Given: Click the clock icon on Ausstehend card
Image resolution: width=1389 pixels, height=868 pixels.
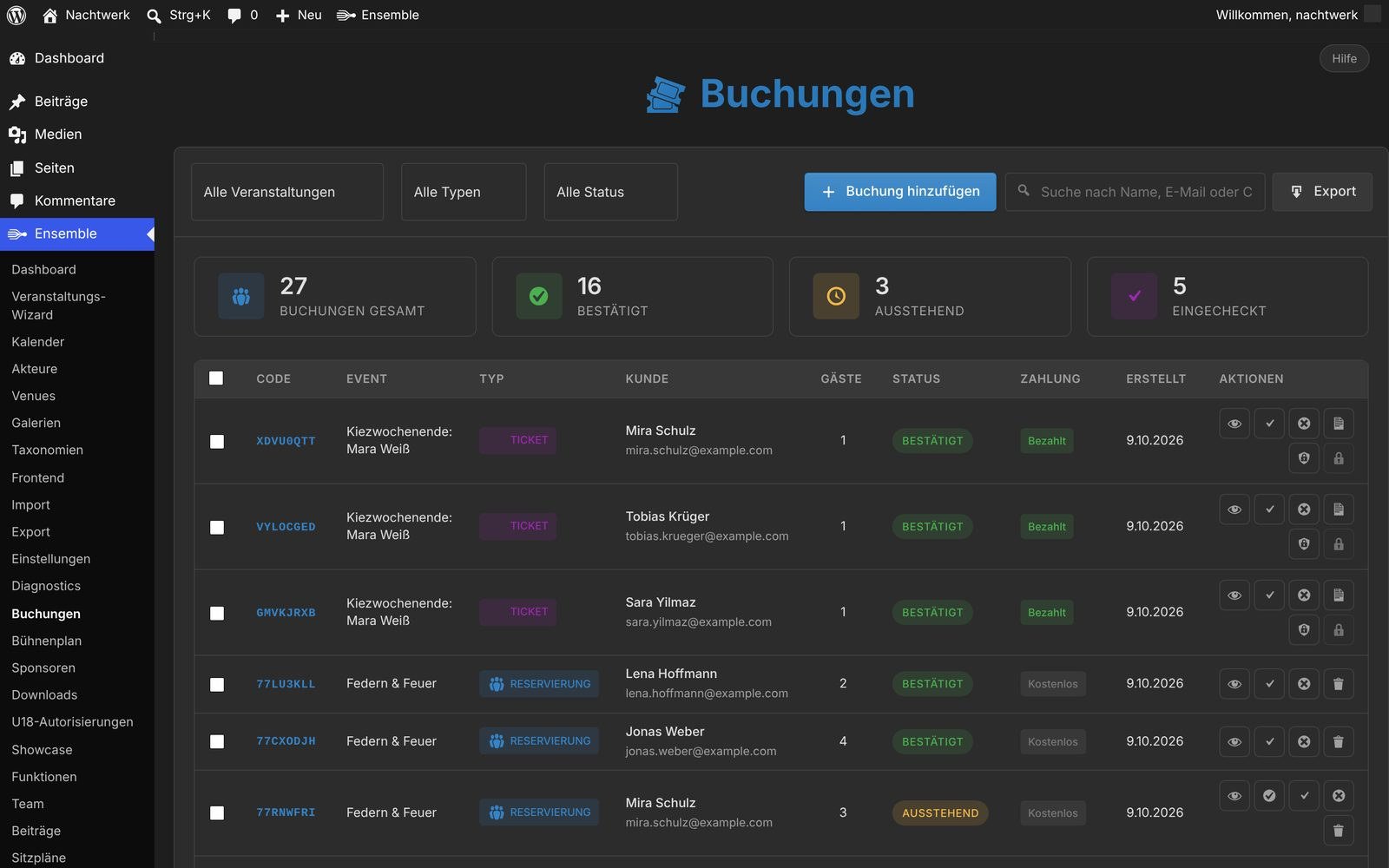Looking at the screenshot, I should [x=836, y=296].
